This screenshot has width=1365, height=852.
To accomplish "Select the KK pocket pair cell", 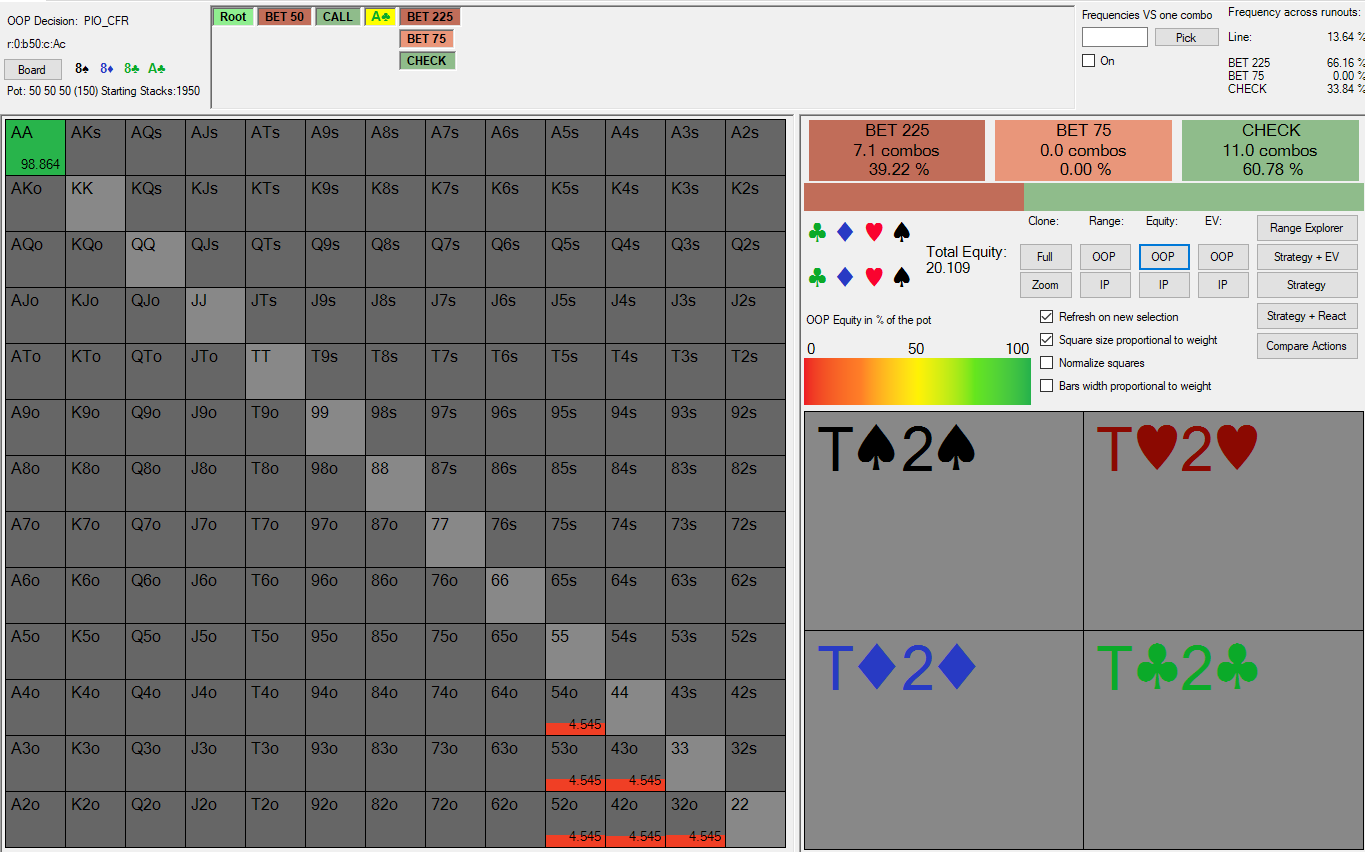I will [x=96, y=203].
